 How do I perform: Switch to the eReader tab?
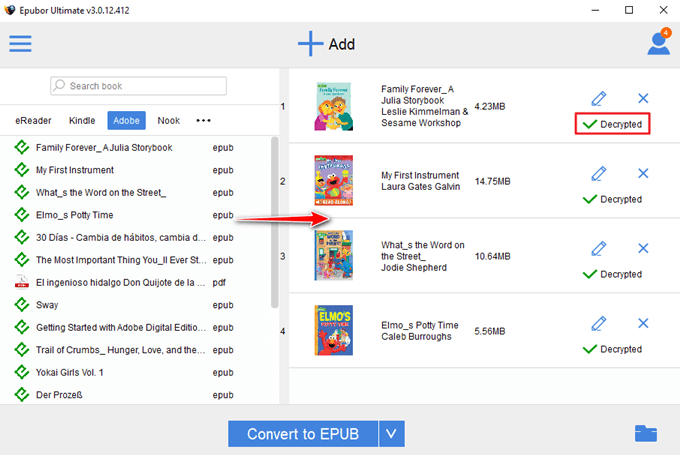coord(33,121)
